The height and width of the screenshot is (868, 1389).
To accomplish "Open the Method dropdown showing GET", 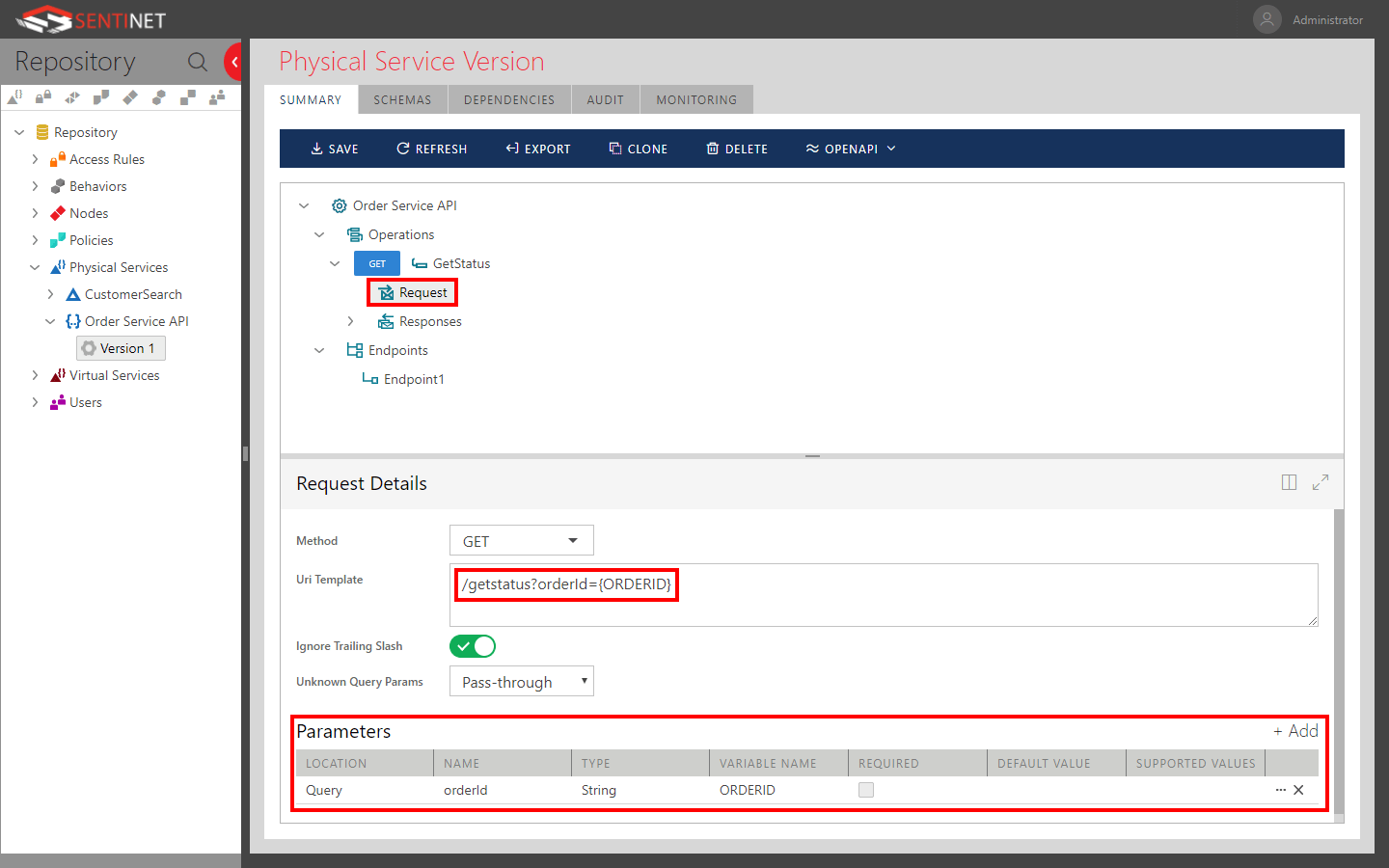I will tap(522, 541).
